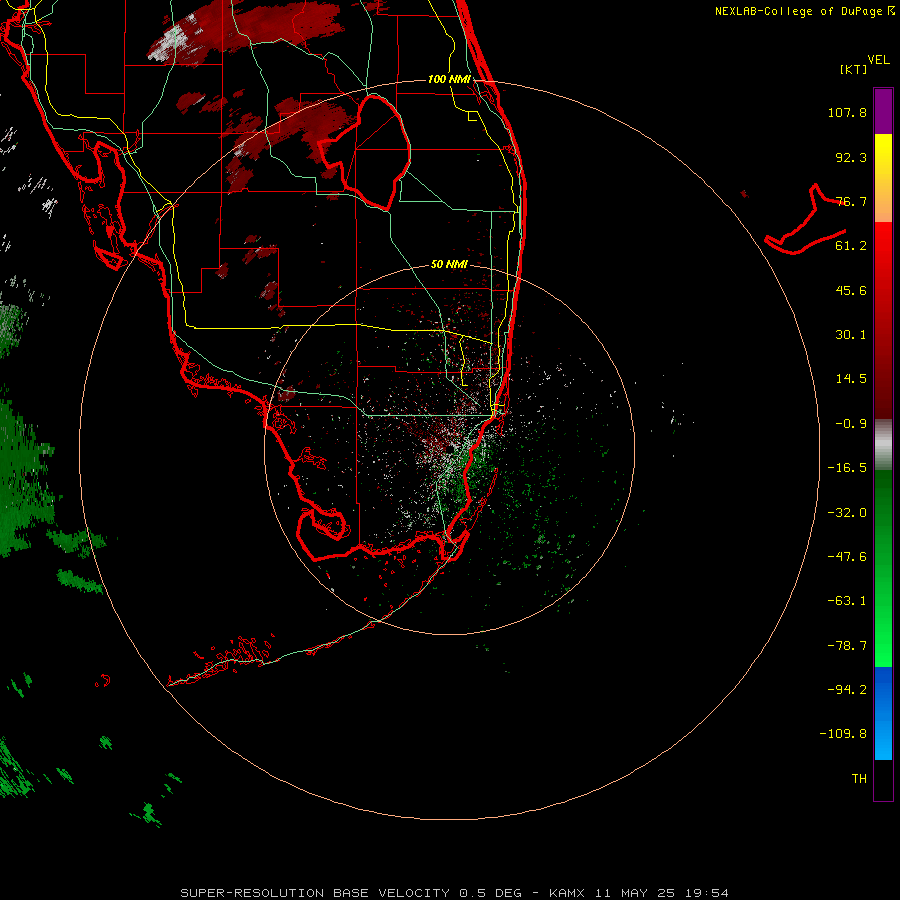Viewport: 900px width, 900px height.
Task: Click the 92.3 velocity scale value
Action: pyautogui.click(x=851, y=157)
